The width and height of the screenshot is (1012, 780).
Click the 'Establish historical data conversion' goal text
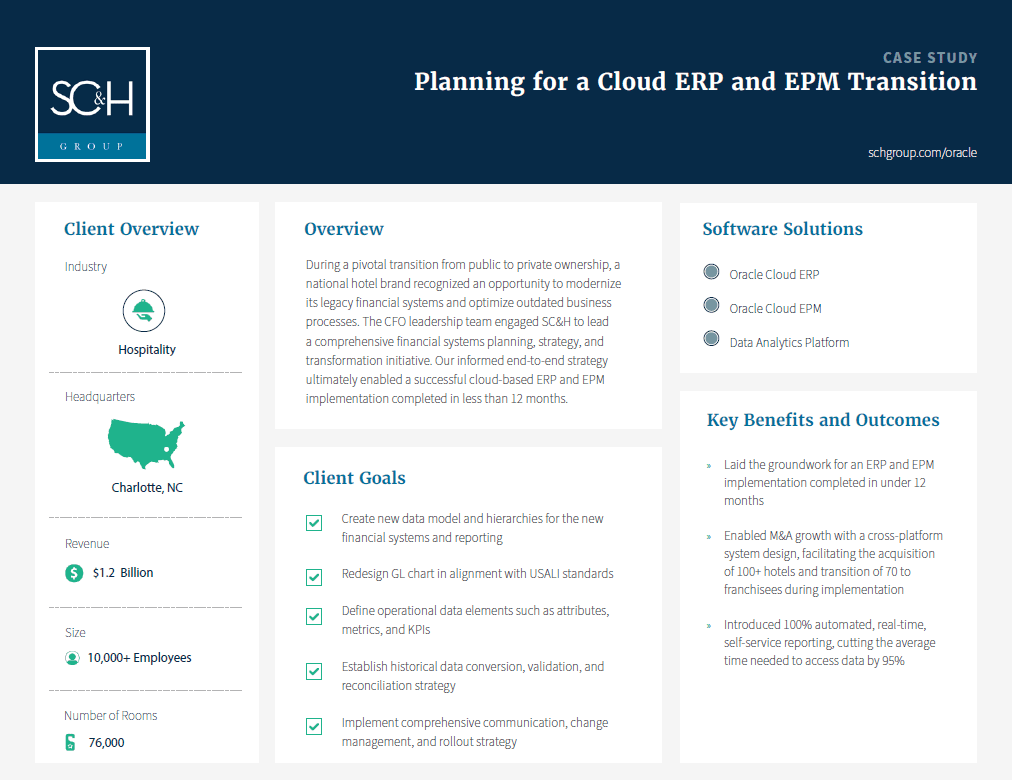(473, 675)
